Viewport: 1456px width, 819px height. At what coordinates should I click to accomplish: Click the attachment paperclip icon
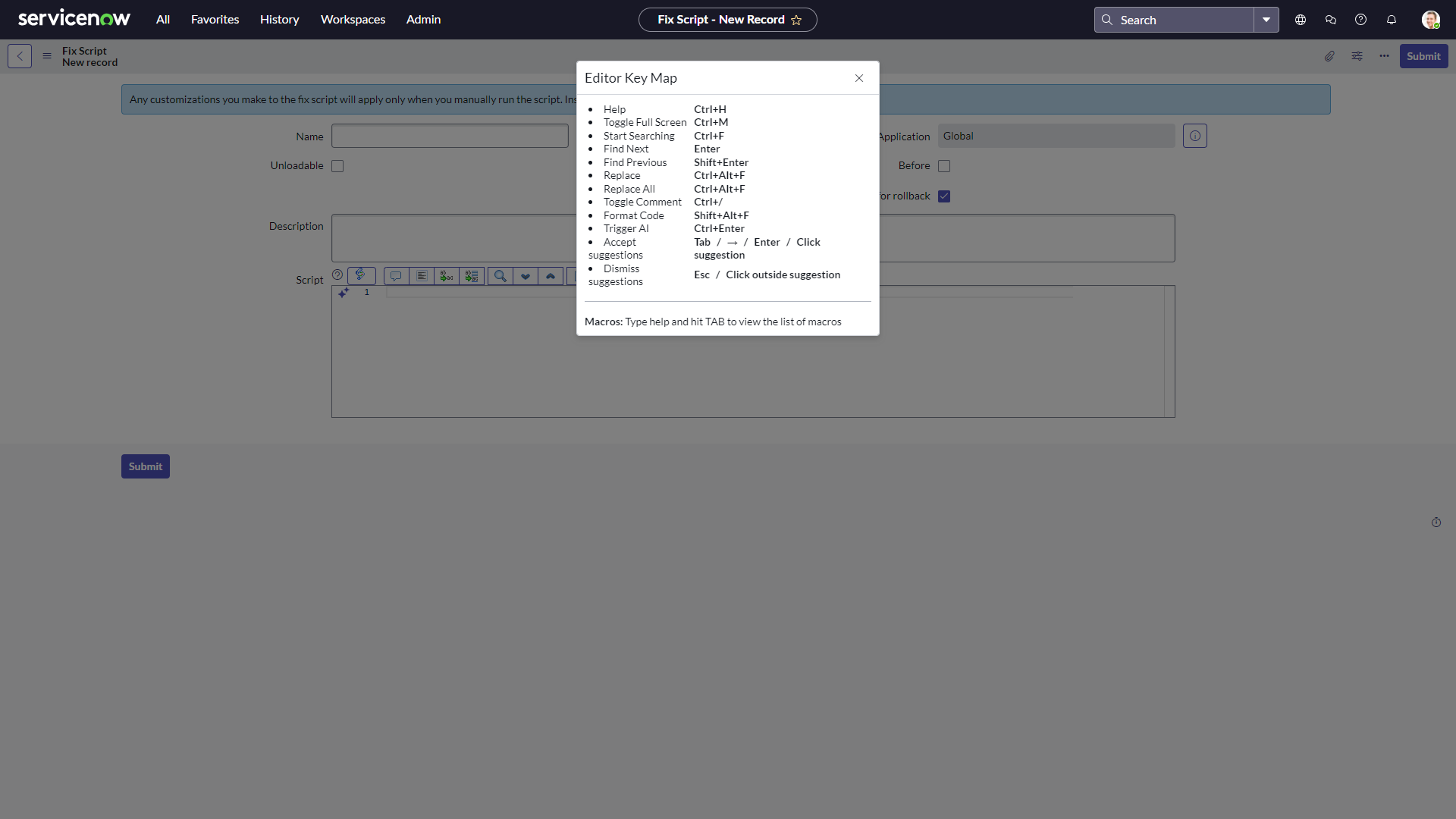pos(1329,56)
